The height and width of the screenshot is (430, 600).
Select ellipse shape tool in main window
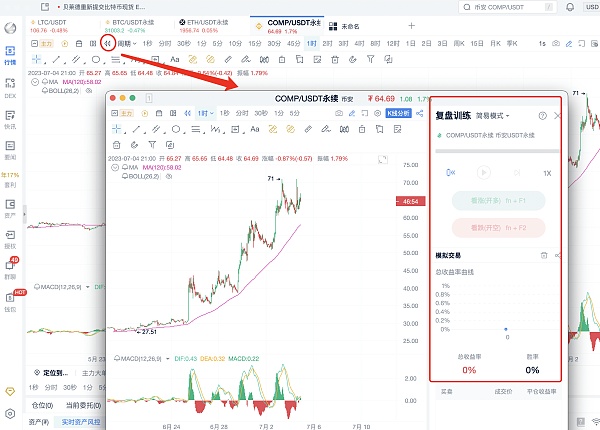96,59
